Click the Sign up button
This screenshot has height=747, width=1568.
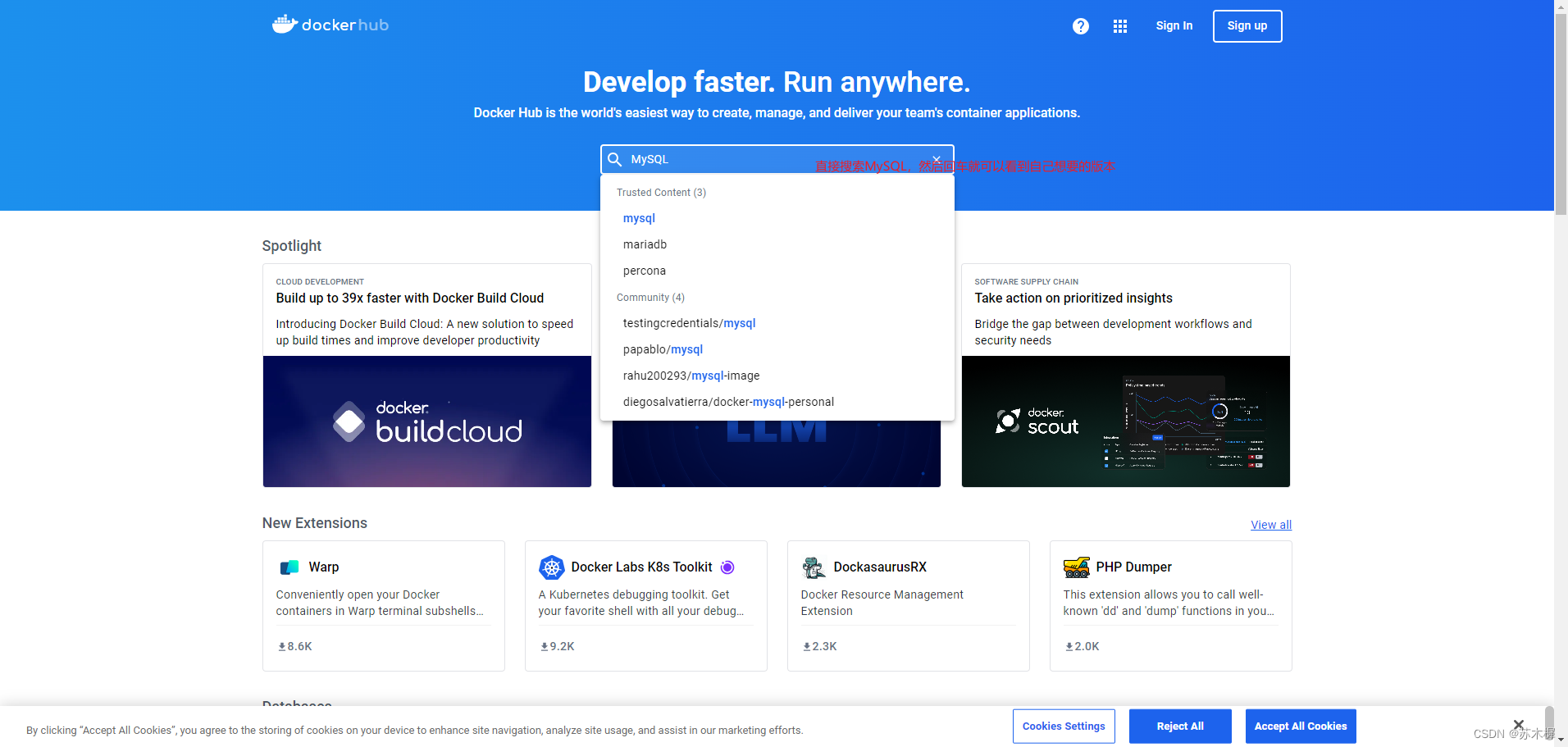coord(1247,26)
